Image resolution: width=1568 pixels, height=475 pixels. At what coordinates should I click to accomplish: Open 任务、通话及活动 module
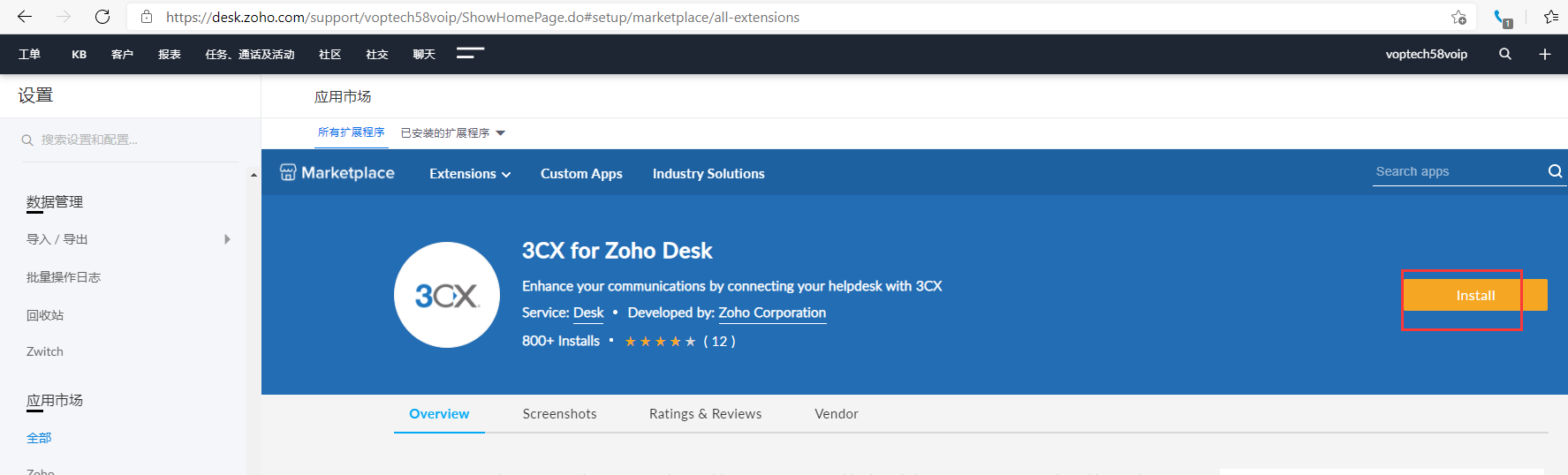coord(250,54)
